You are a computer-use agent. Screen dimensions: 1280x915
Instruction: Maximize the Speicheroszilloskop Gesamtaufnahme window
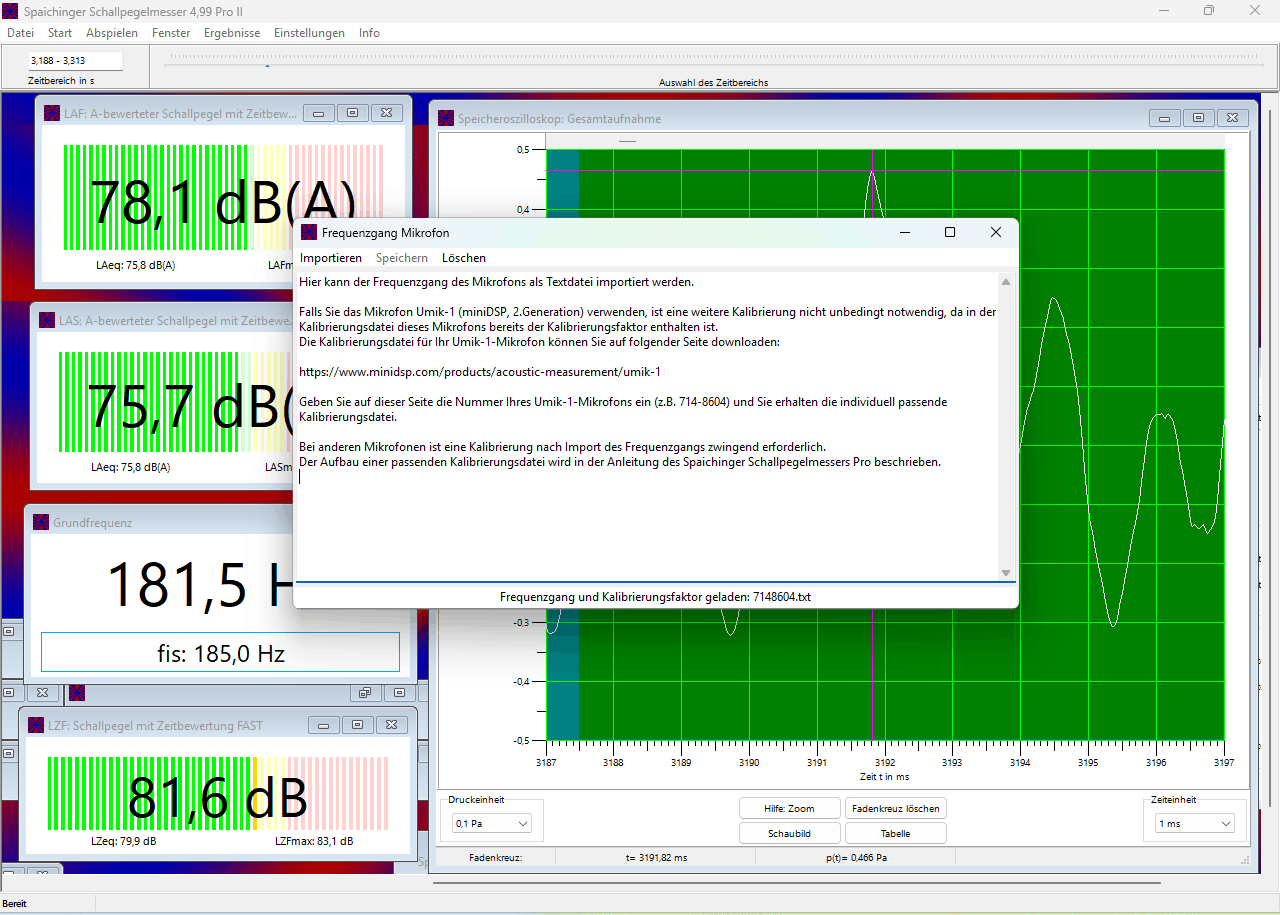pos(1198,118)
